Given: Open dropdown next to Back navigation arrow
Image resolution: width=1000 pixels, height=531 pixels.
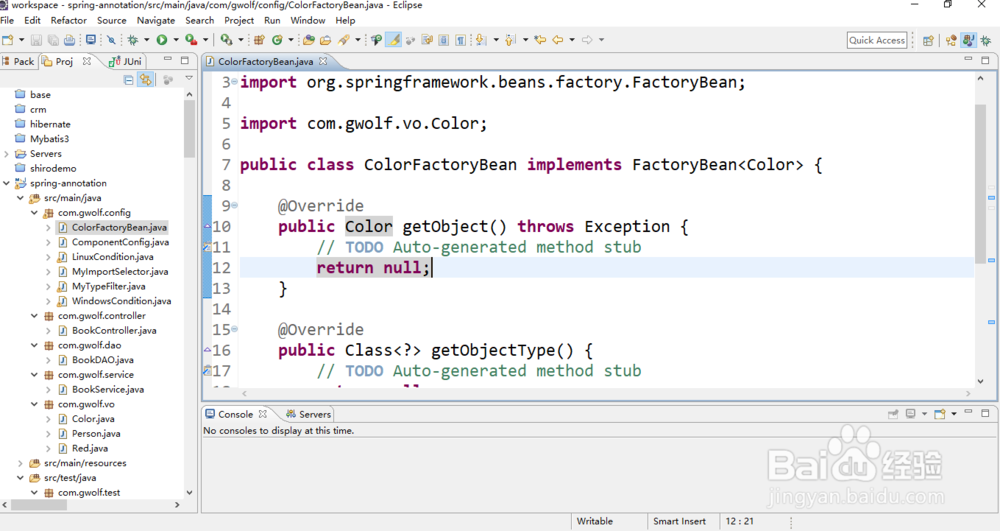Looking at the screenshot, I should tap(572, 40).
